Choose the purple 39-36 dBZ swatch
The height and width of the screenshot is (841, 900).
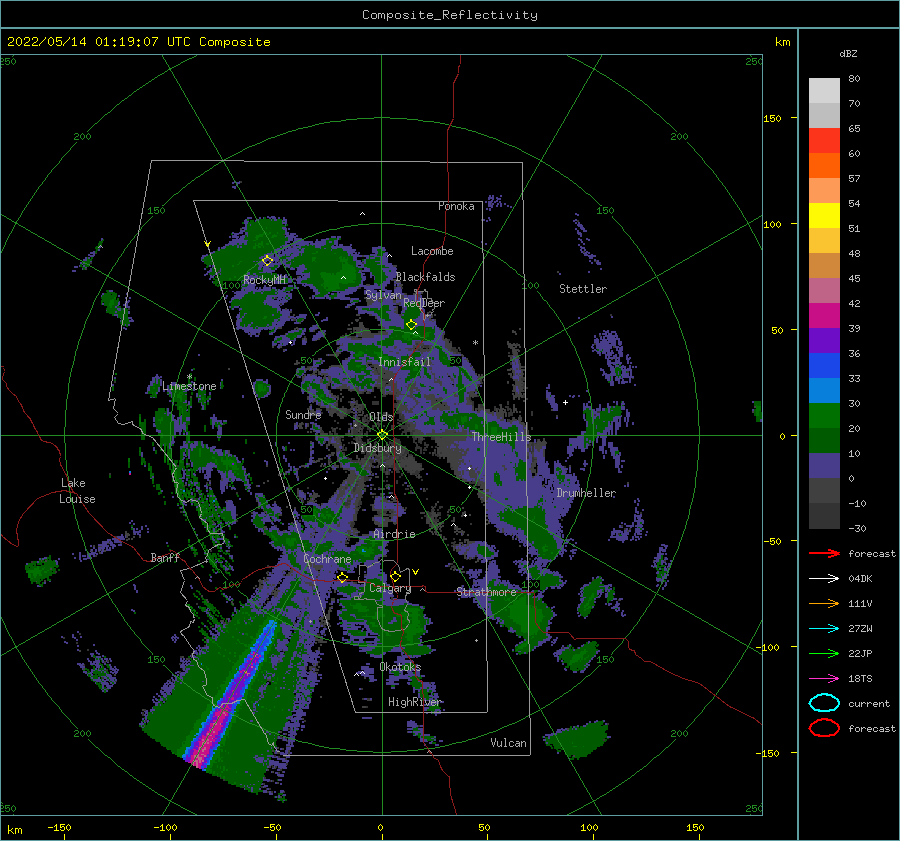[824, 341]
